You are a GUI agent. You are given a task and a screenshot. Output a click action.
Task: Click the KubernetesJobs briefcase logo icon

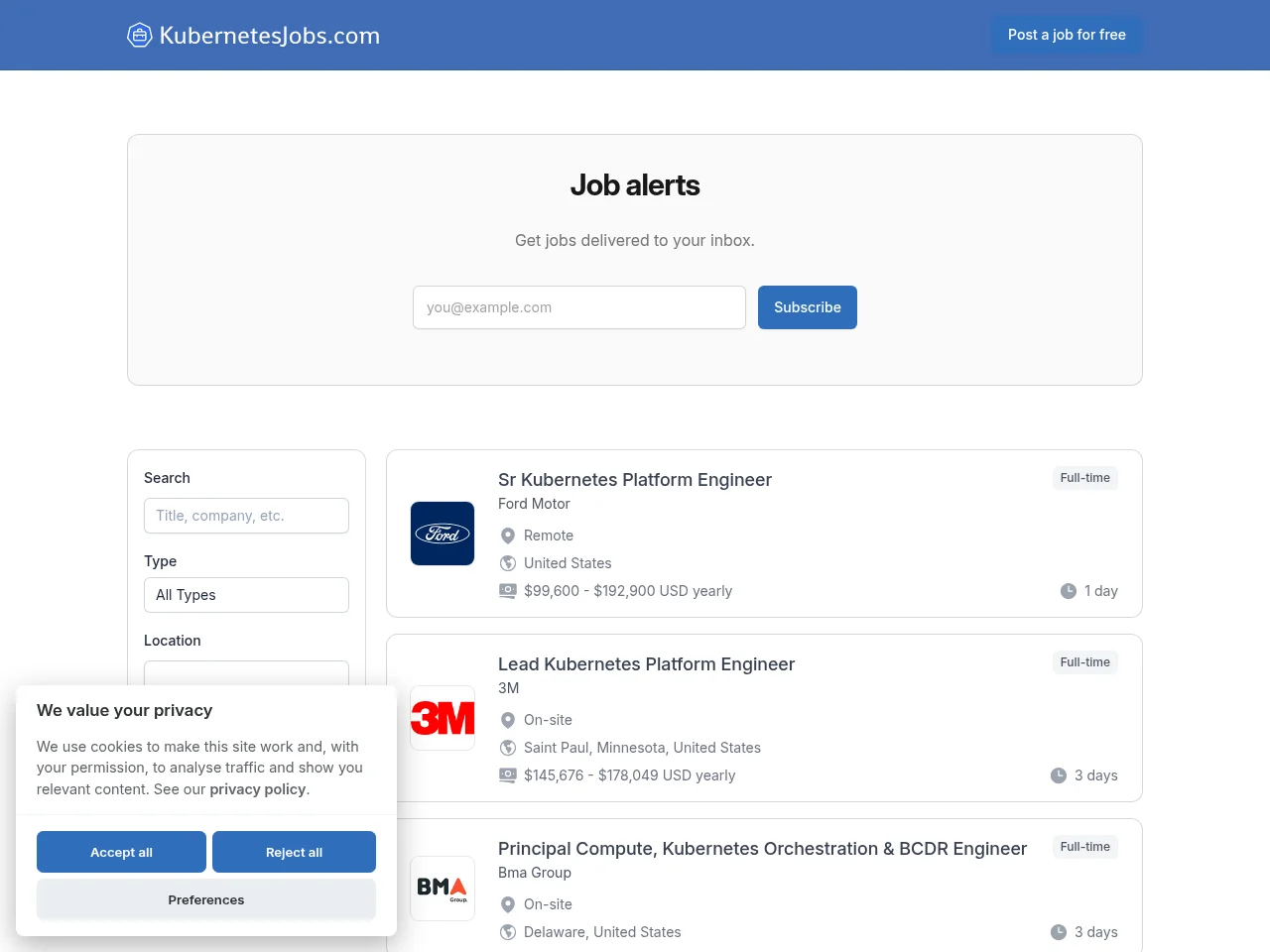pyautogui.click(x=140, y=36)
